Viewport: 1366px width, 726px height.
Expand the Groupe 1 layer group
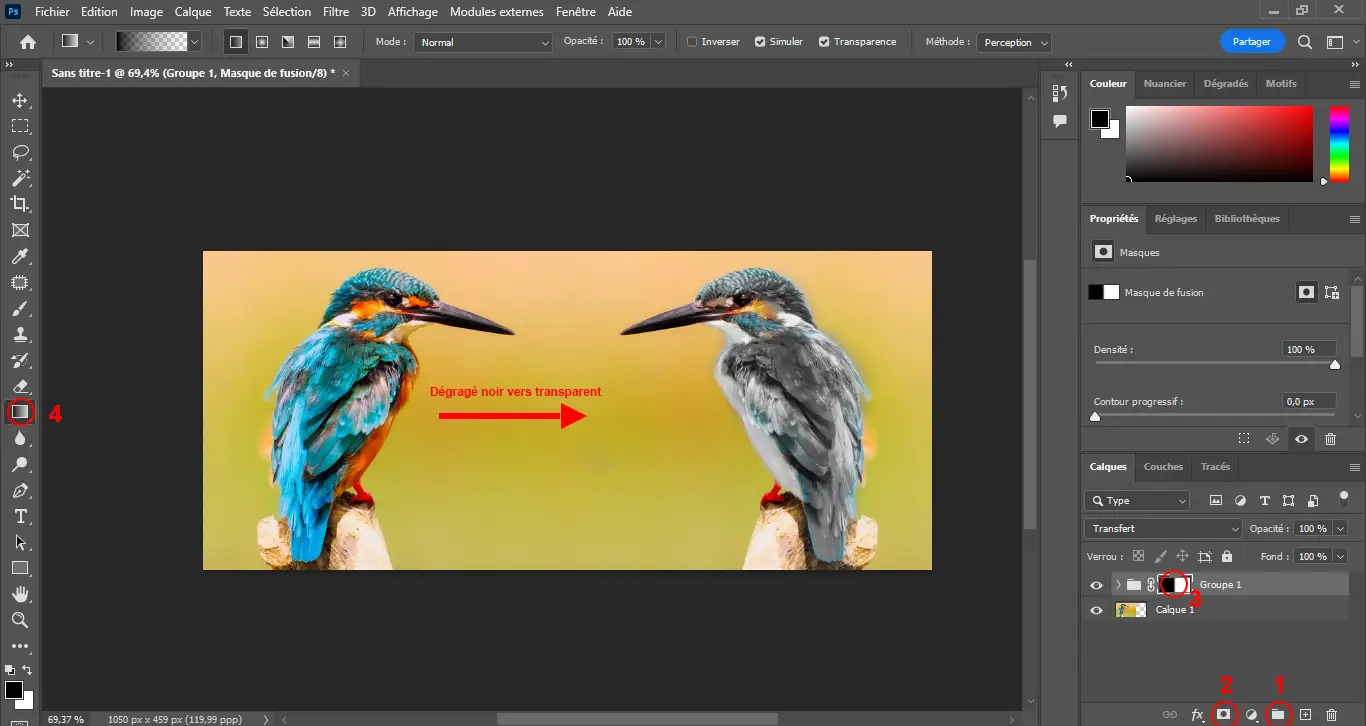click(1118, 584)
